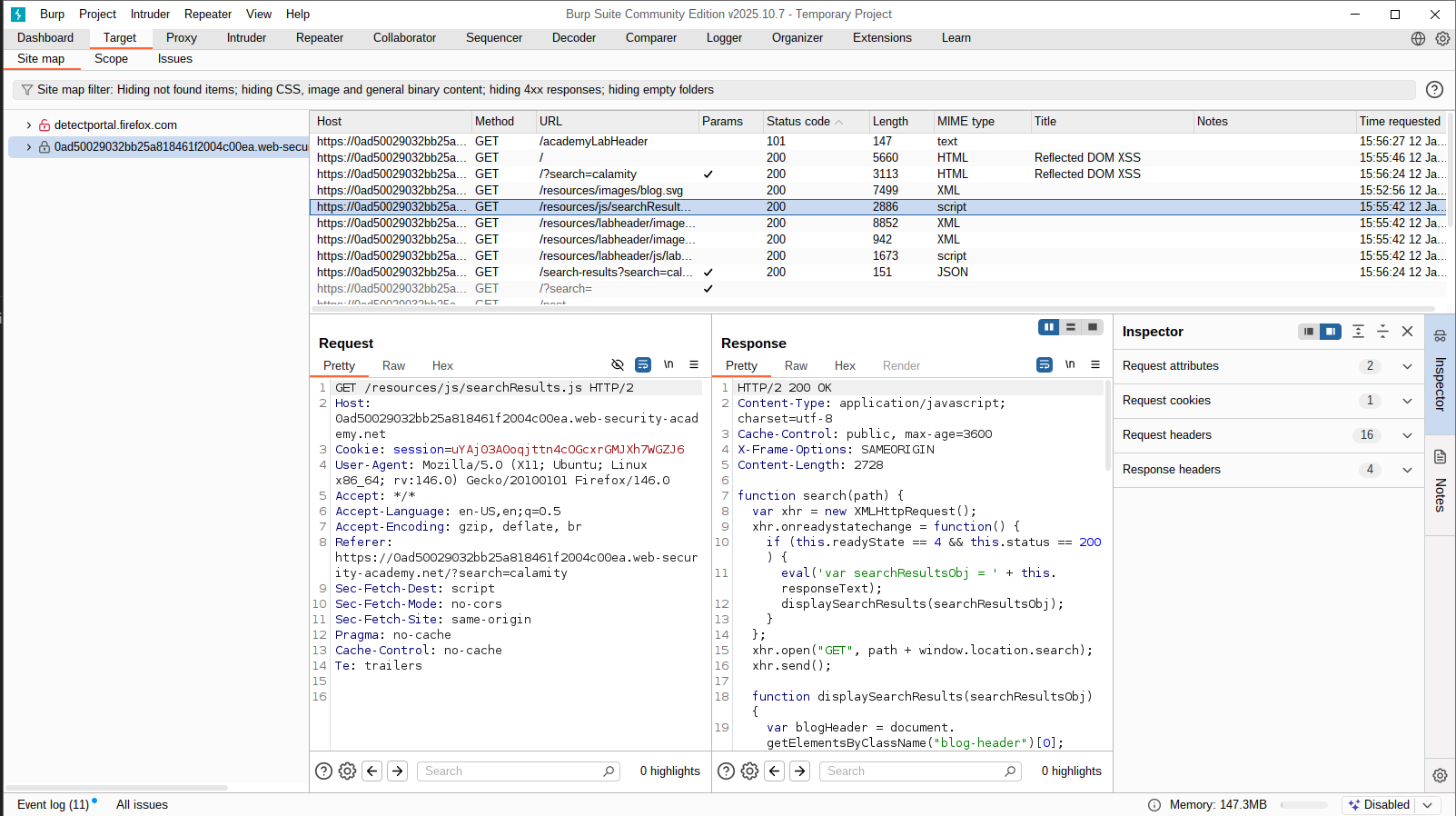Viewport: 1456px width, 816px height.
Task: Select the /?search=calamity request row
Action: tap(877, 174)
